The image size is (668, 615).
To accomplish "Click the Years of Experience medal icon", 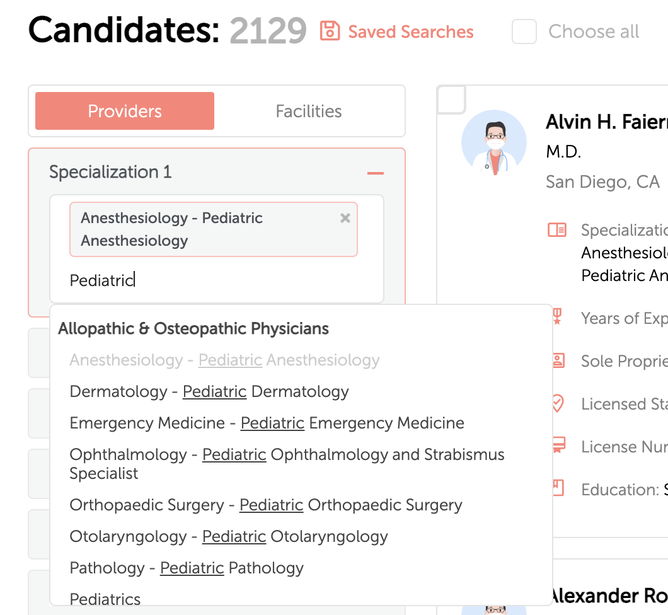I will 557,317.
